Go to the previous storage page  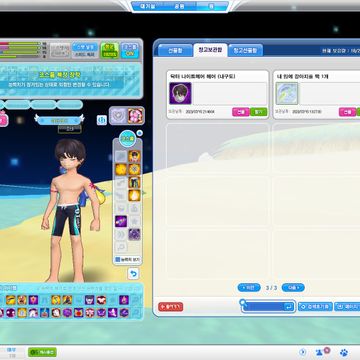tap(249, 287)
